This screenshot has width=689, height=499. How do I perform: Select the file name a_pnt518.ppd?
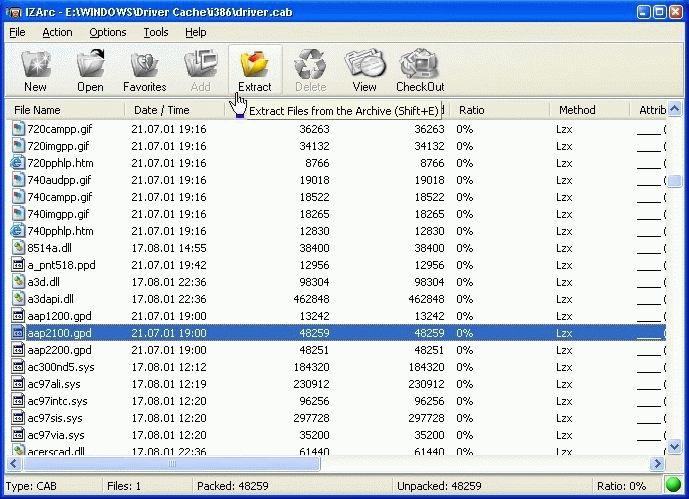coord(61,265)
